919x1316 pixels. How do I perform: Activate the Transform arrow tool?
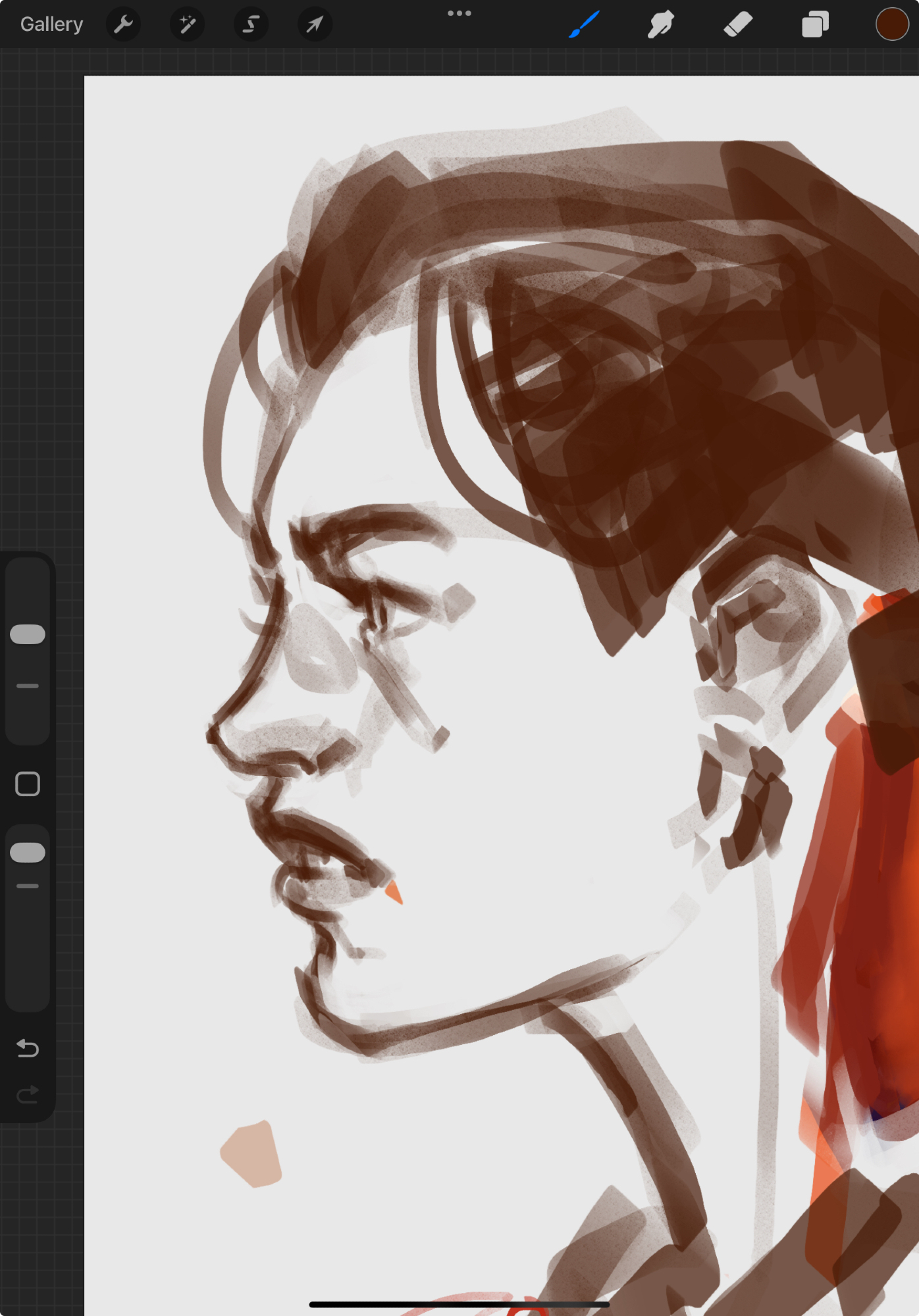tap(315, 25)
